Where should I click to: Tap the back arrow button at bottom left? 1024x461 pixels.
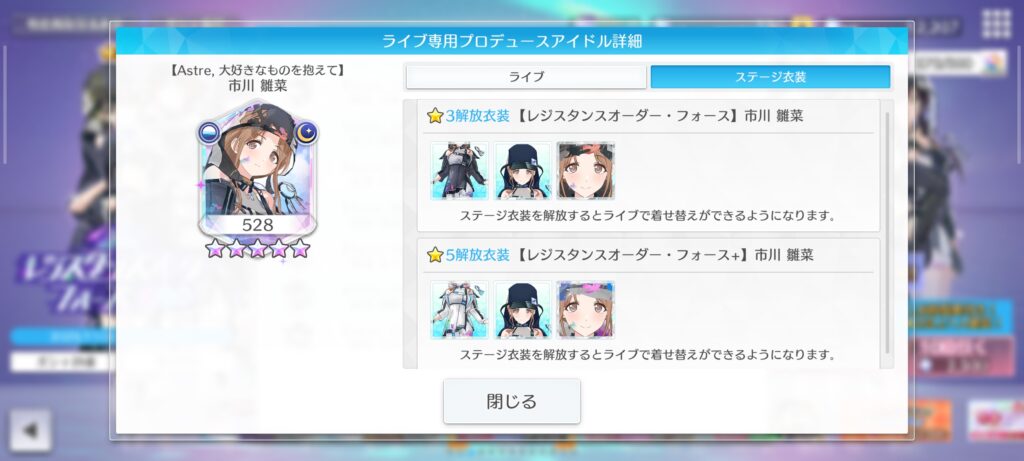30,430
